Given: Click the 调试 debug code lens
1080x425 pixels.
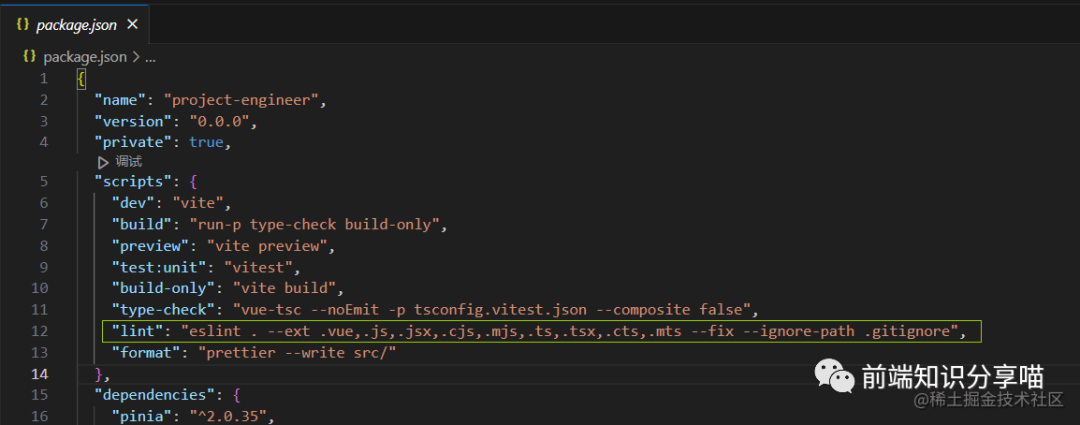Looking at the screenshot, I should pos(129,162).
